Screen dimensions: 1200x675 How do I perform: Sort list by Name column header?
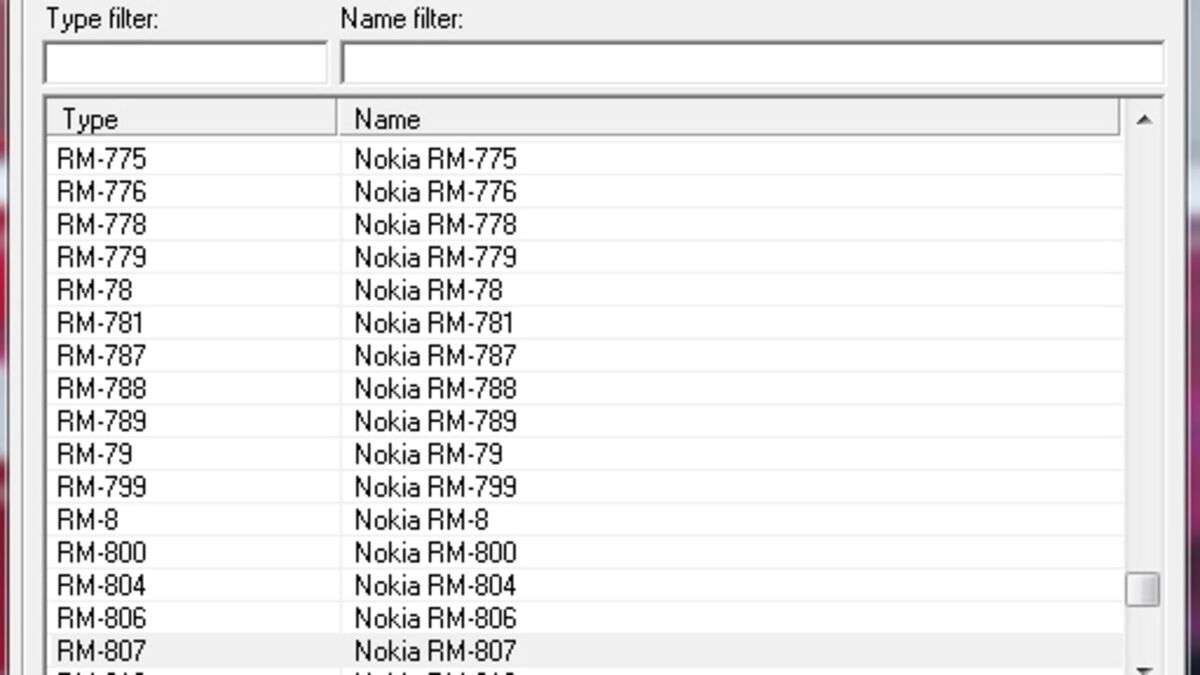[x=728, y=119]
